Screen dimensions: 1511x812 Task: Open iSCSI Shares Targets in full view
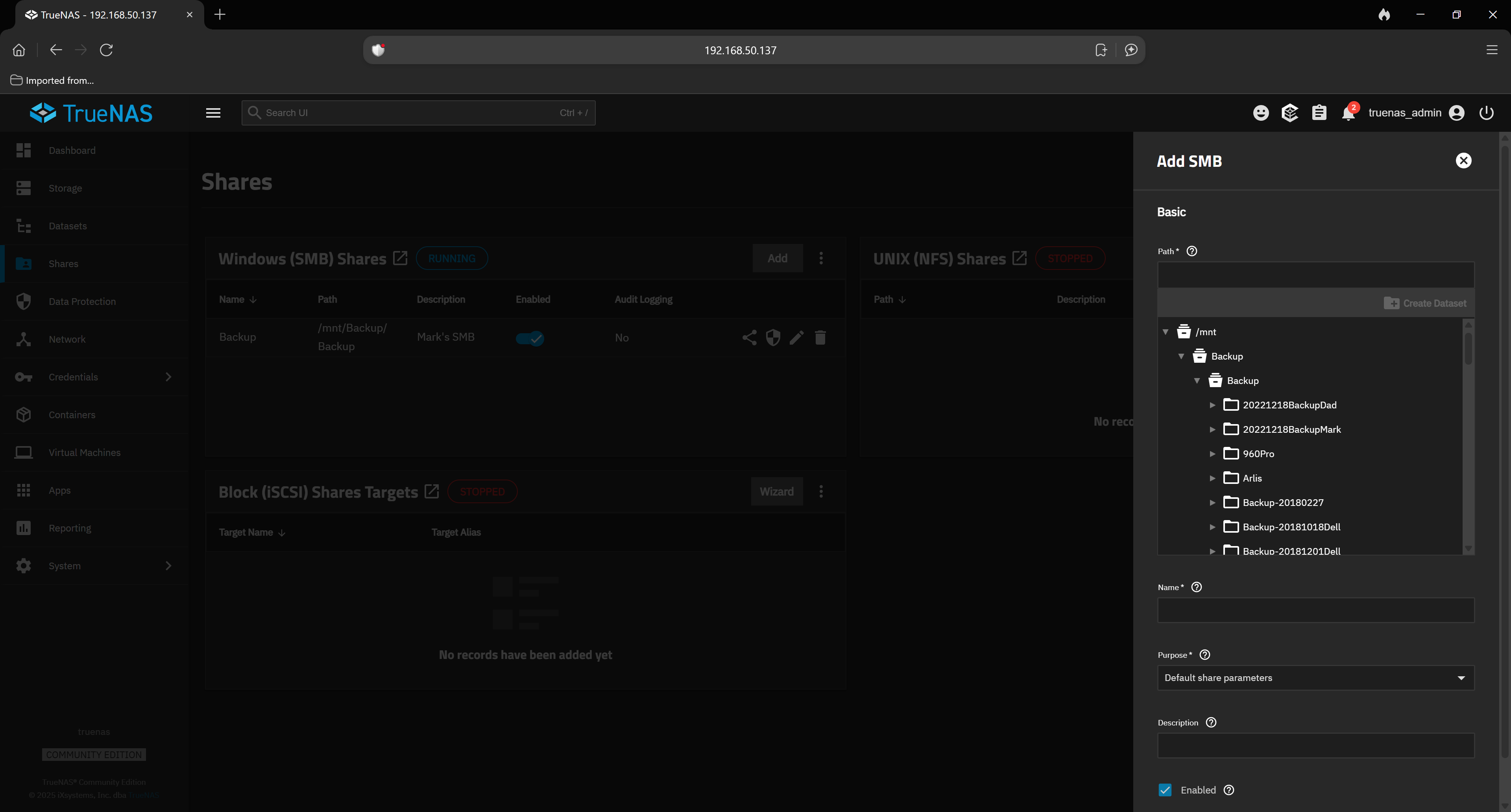432,491
